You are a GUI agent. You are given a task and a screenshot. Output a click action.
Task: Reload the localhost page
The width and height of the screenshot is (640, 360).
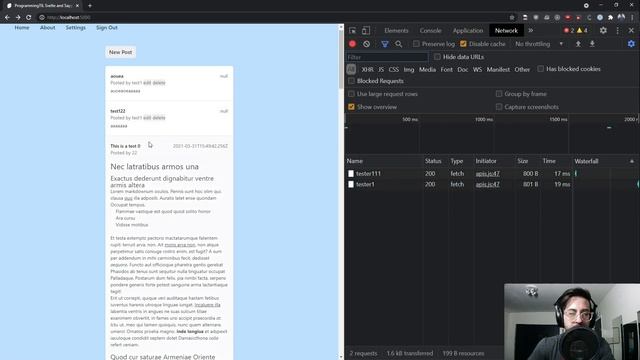[29, 18]
